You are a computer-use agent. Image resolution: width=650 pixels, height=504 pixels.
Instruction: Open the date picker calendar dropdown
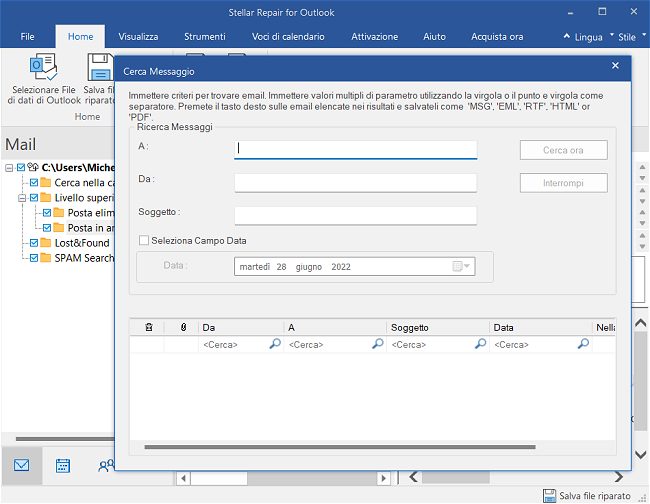(461, 267)
